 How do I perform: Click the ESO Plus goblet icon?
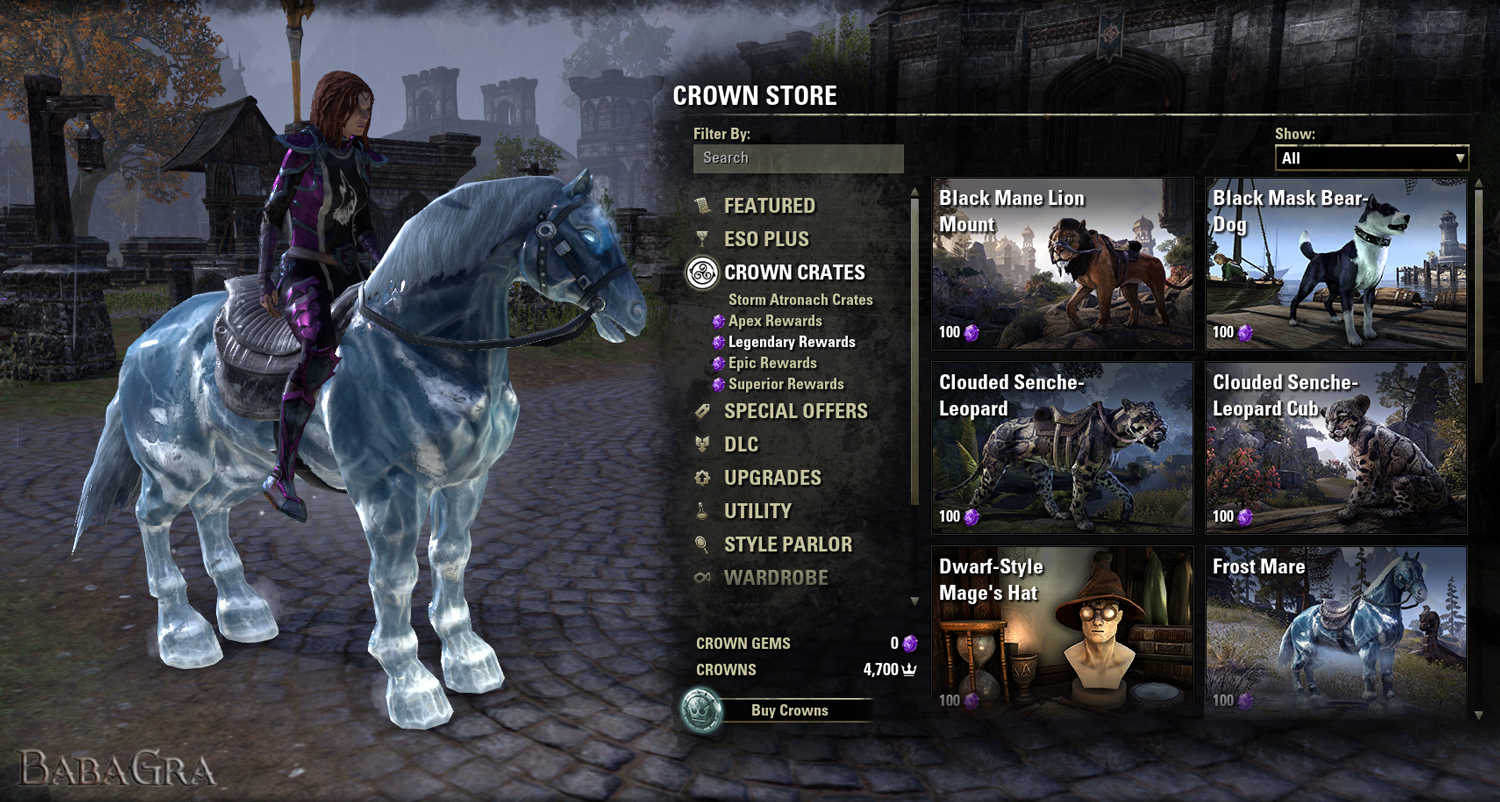(703, 239)
